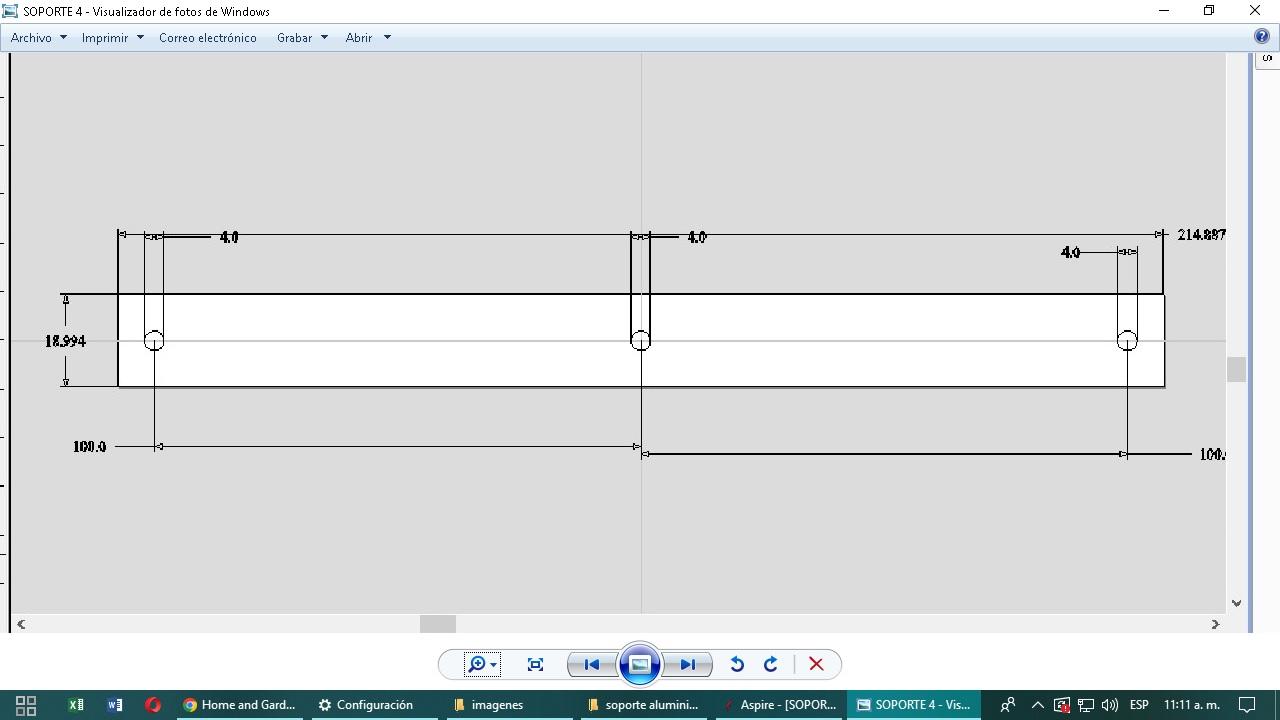
Task: Open Excel from the taskbar
Action: 76,705
